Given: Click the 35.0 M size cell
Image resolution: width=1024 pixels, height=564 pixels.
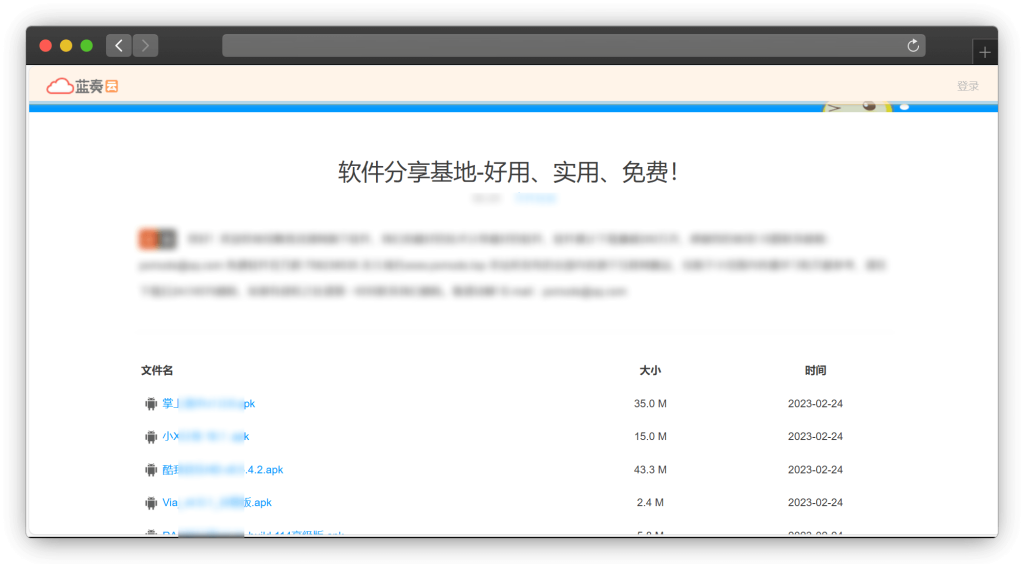Looking at the screenshot, I should [650, 403].
